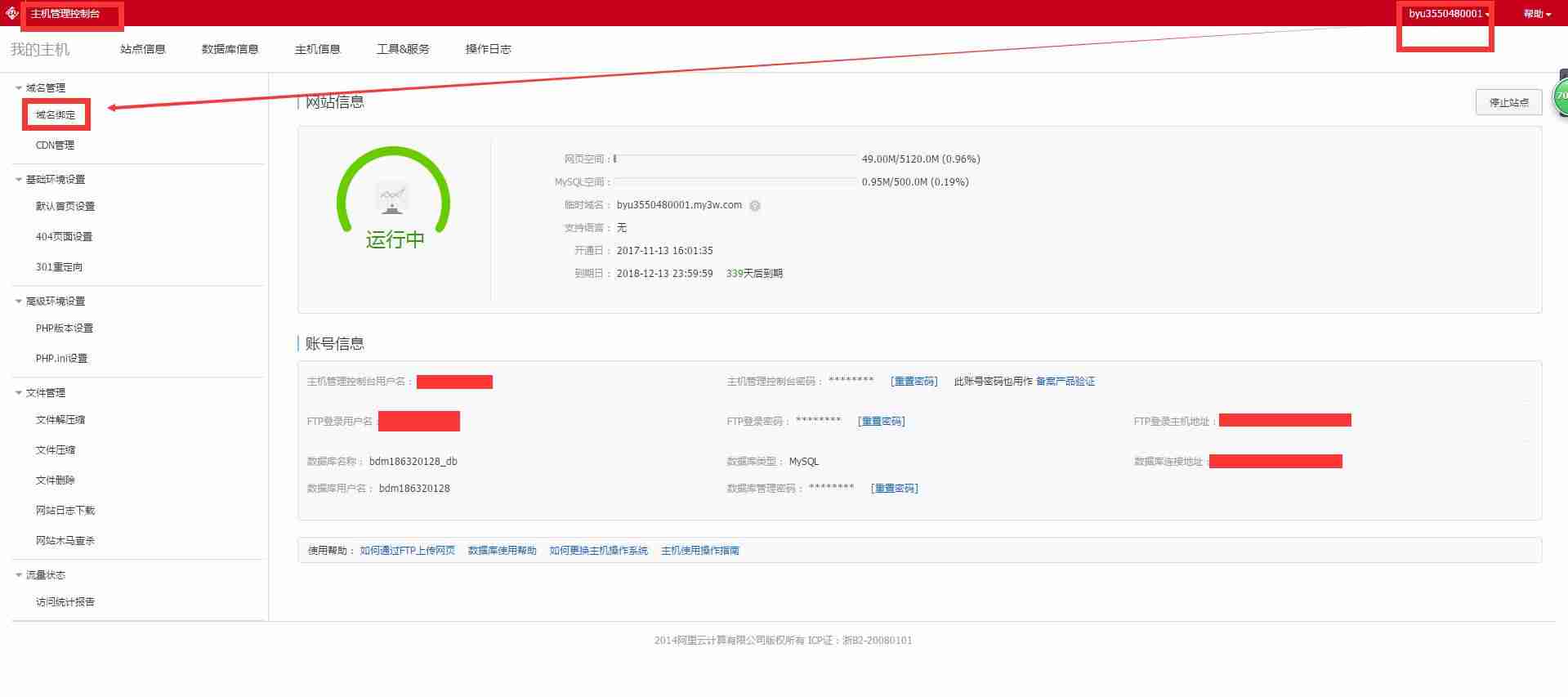Select 域名绑定 in the sidebar

click(x=56, y=115)
